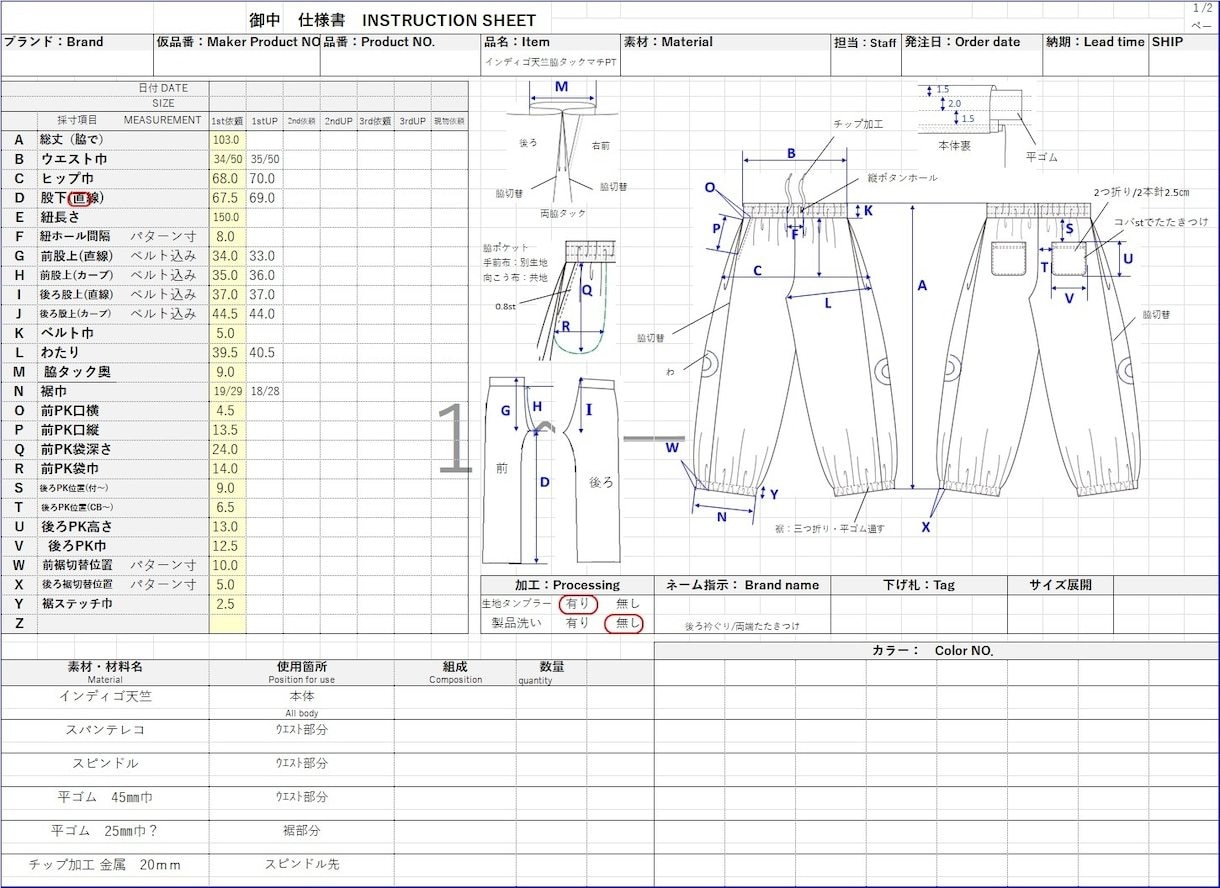Click the '1stUP' column header

coord(264,121)
